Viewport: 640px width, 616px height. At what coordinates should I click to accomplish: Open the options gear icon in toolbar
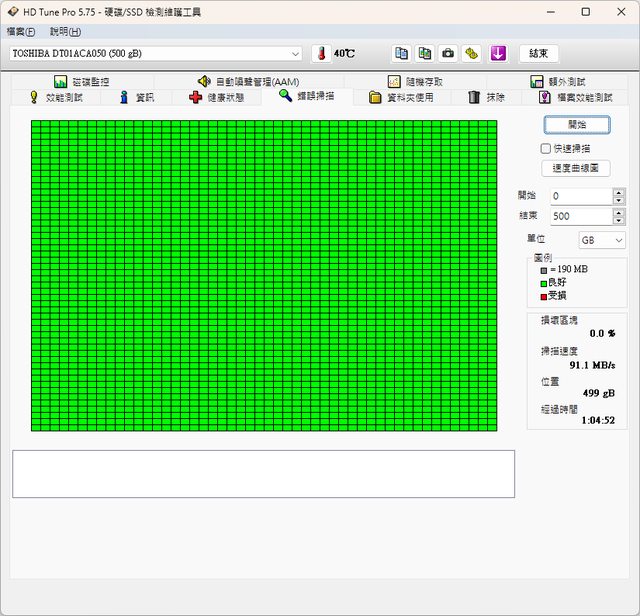[471, 53]
